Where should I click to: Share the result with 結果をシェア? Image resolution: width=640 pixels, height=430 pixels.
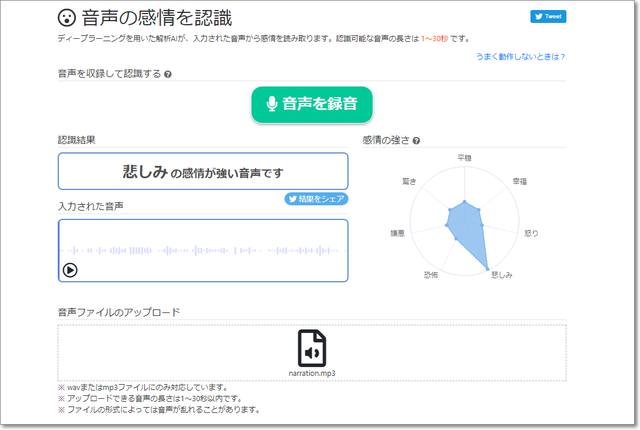(317, 199)
